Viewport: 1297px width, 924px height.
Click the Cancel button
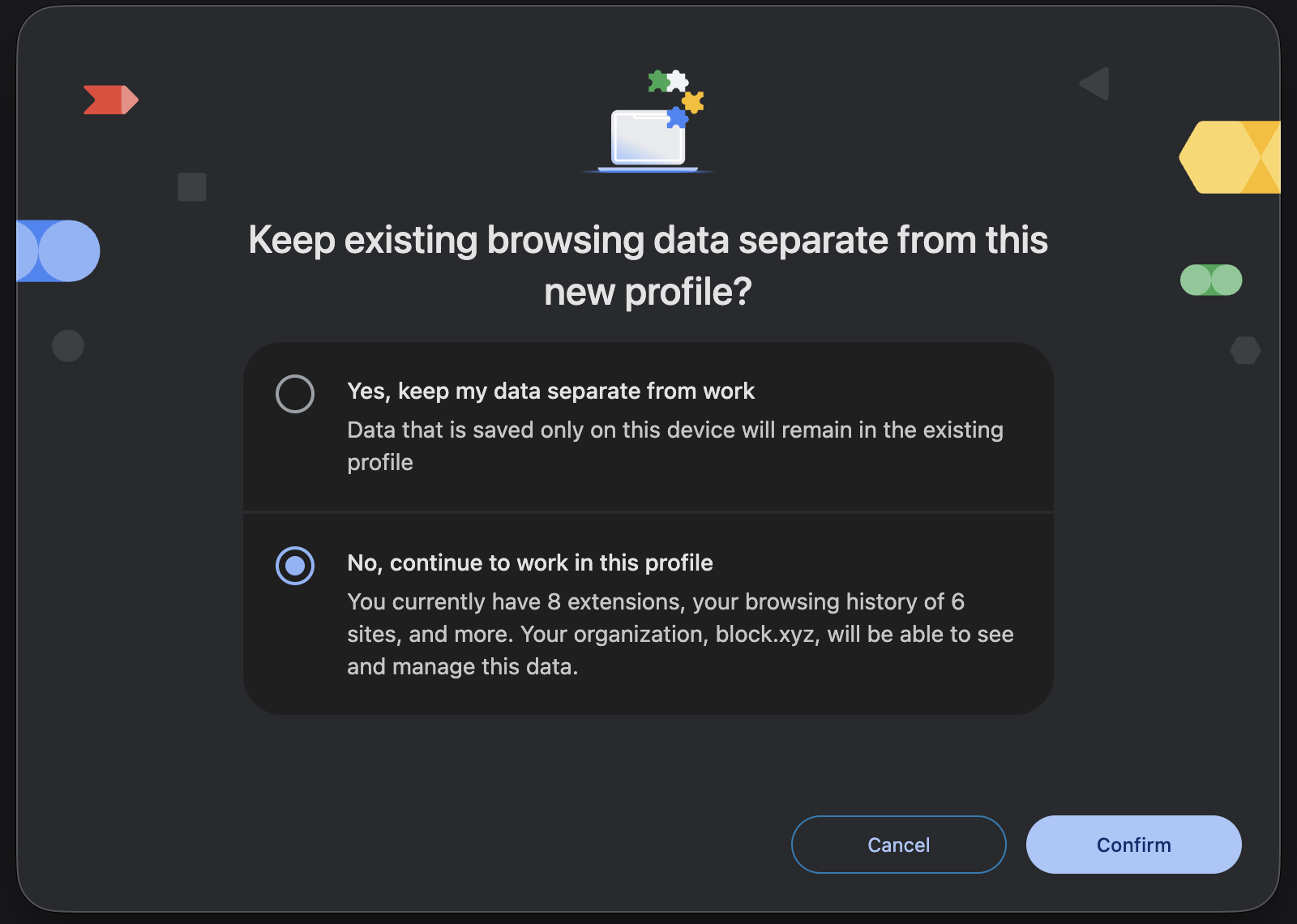(899, 845)
